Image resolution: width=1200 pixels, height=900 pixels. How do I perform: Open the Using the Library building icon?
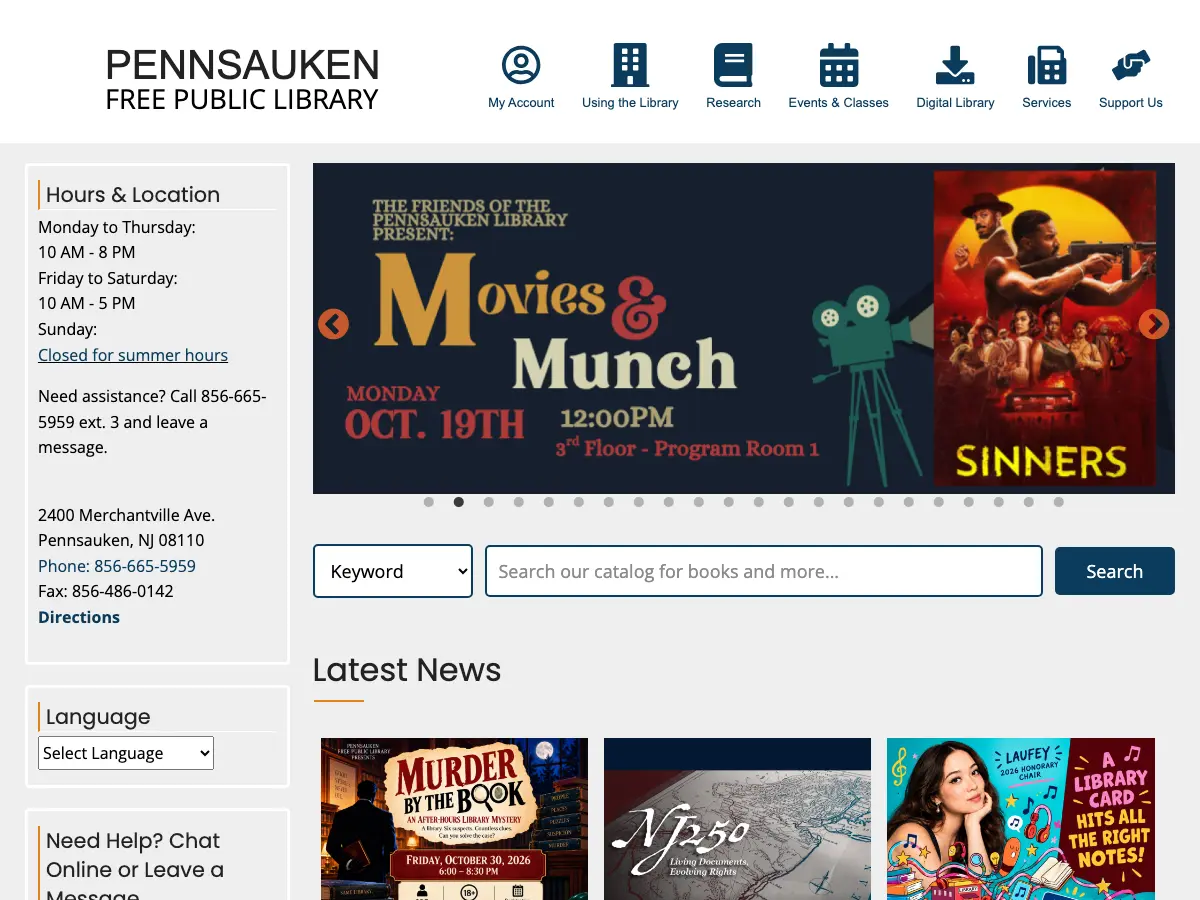click(x=630, y=65)
